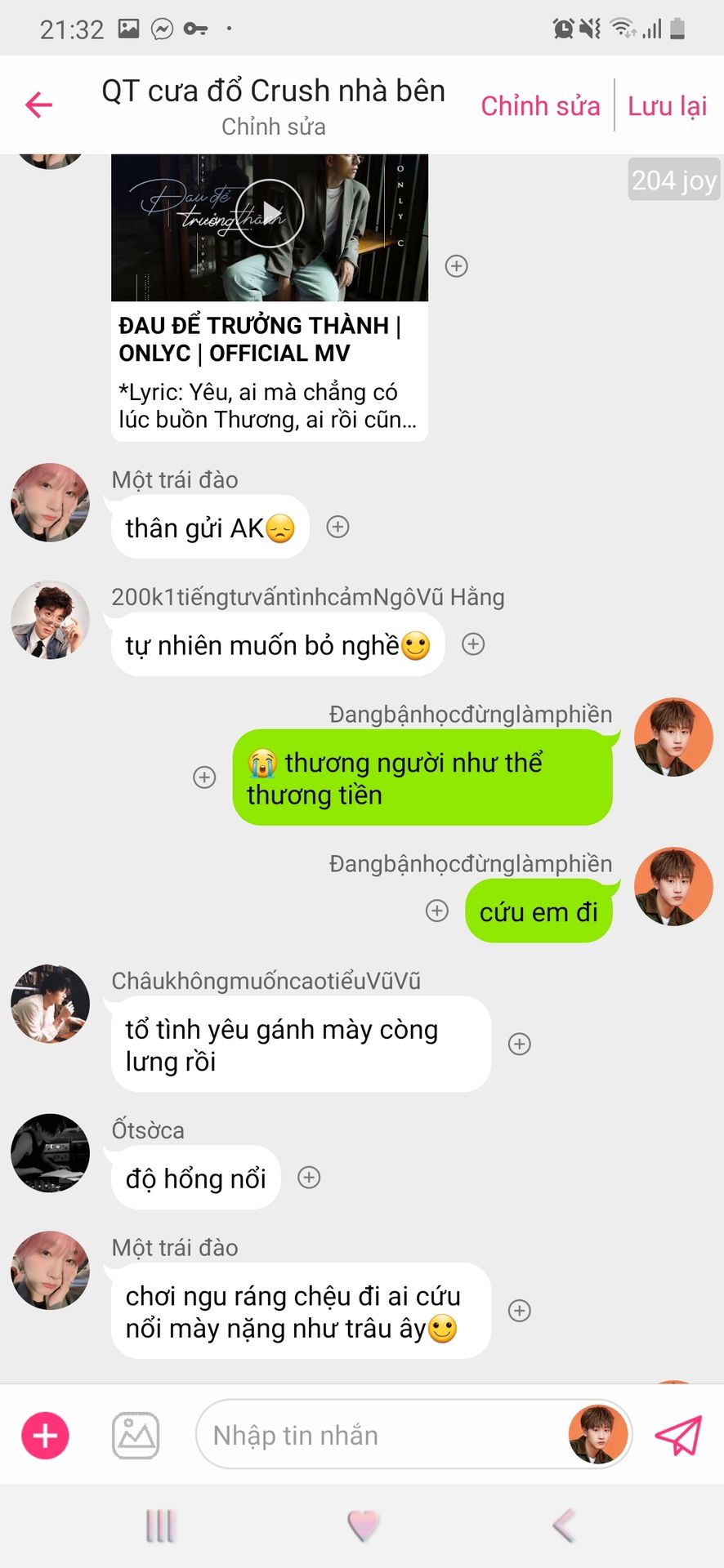Tap plus beside "tự nhiên muốn bỏ nghề"

coord(473,644)
